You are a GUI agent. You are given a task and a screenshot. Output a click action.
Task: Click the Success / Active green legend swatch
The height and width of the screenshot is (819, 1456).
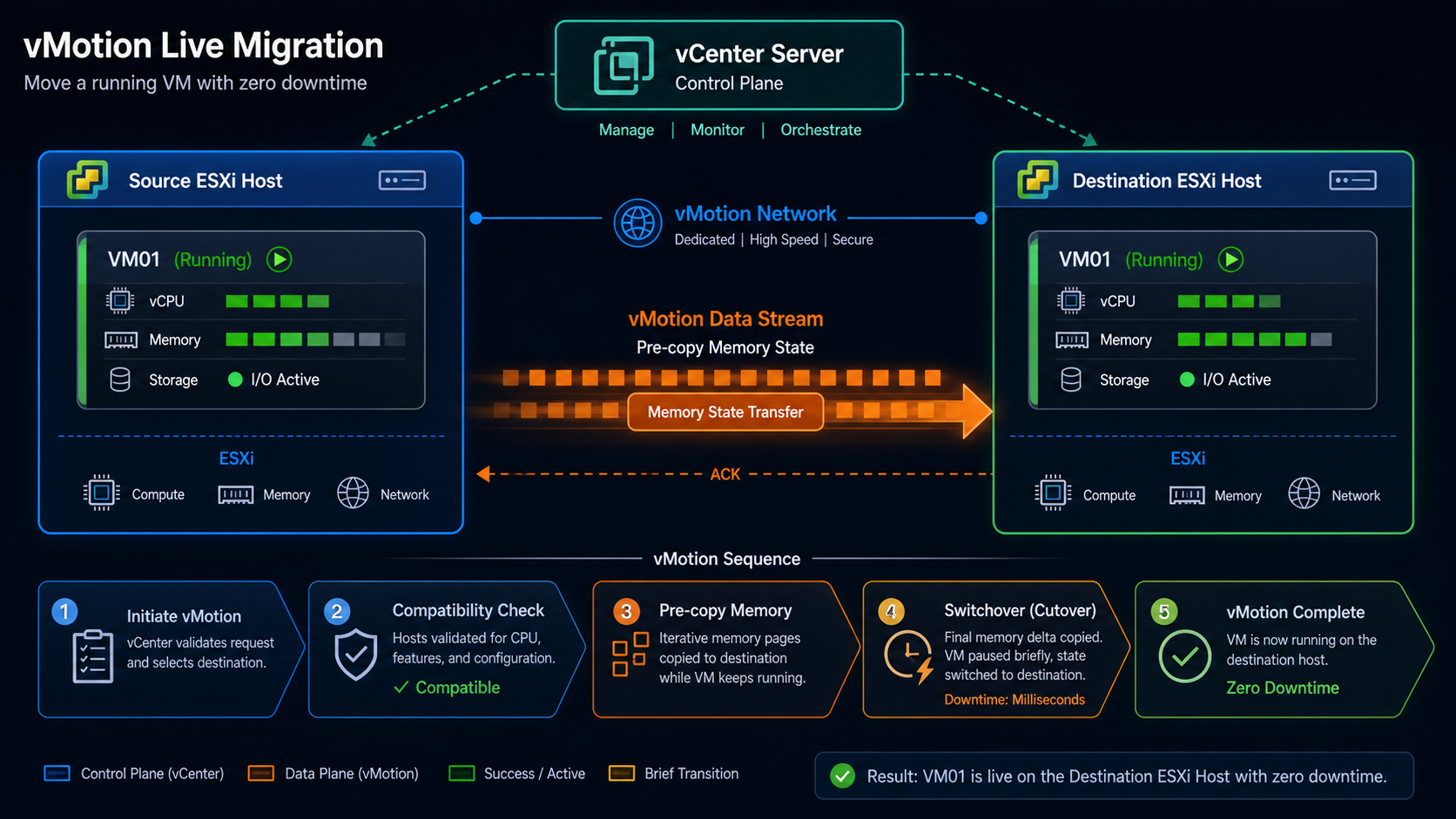coord(462,774)
